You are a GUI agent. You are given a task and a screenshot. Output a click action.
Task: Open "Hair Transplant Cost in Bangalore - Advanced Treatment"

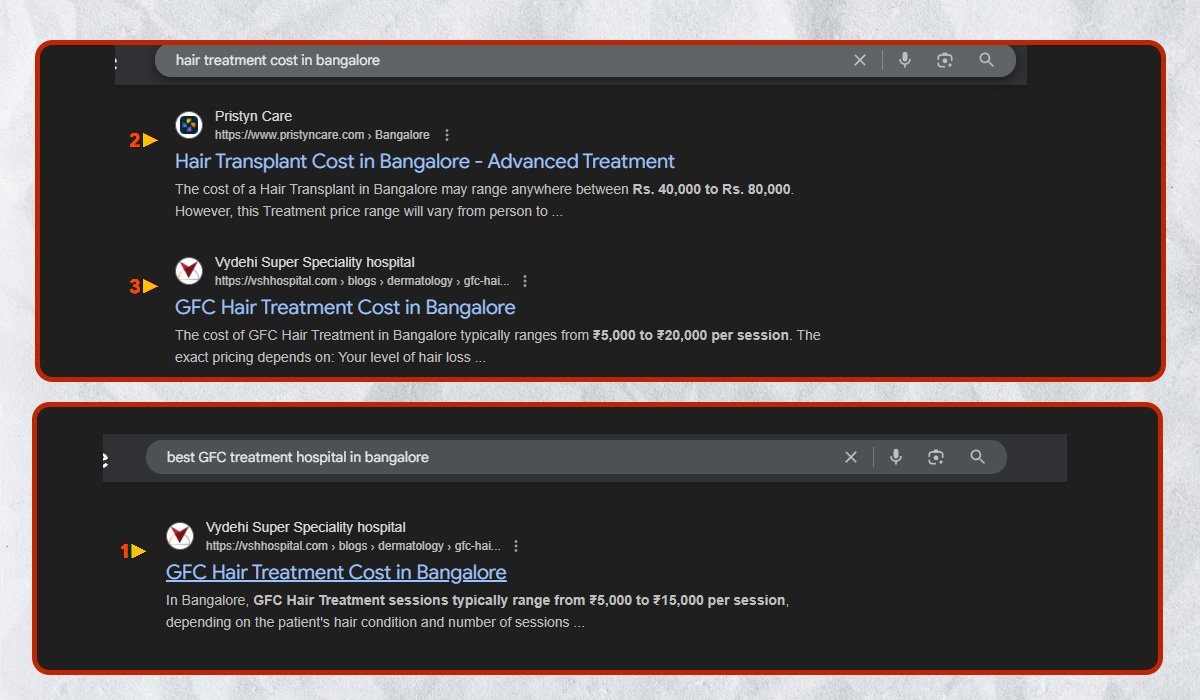point(424,161)
